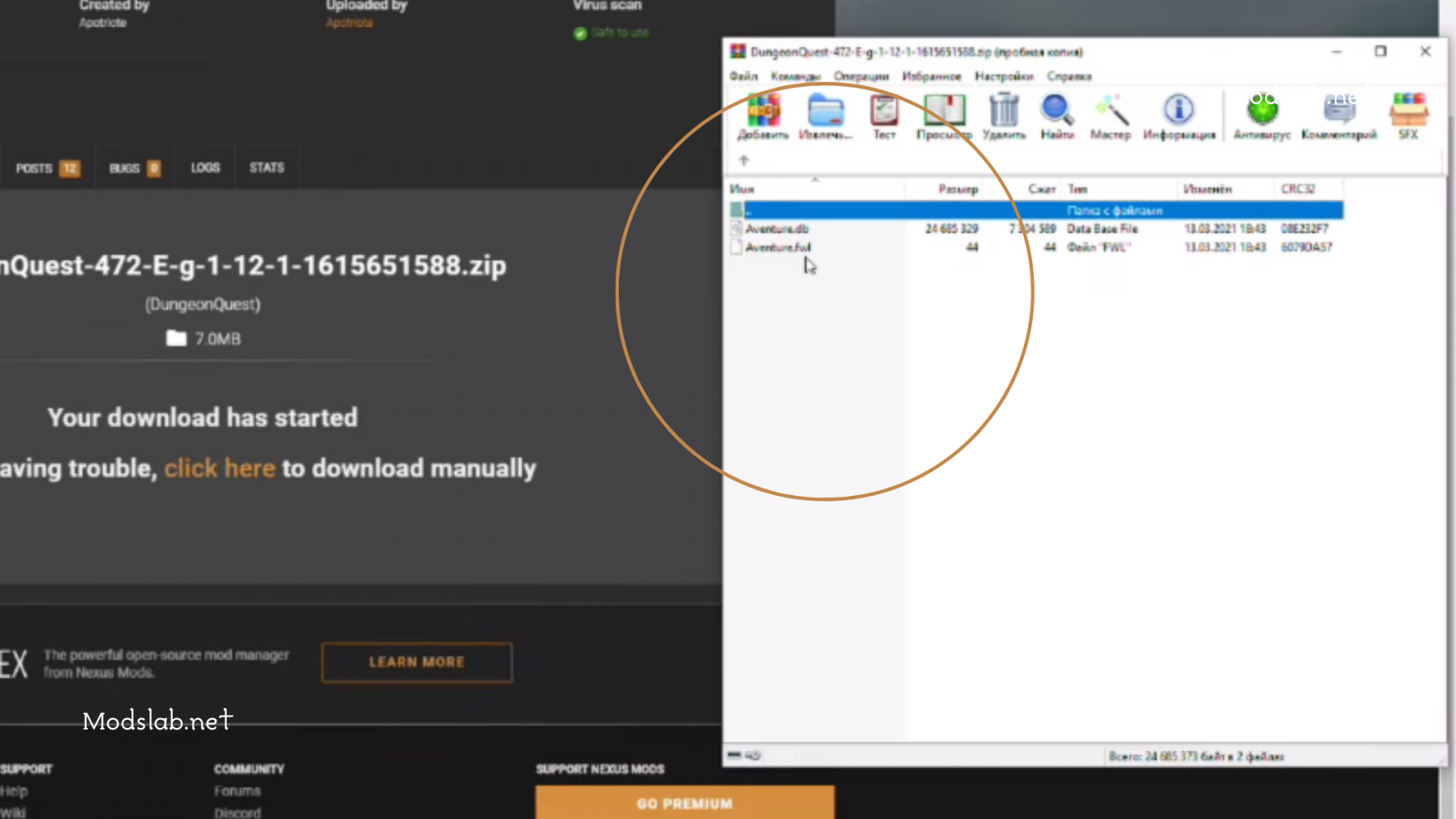Screen dimensions: 1456x819
Task: Click the Information (Информация) icon
Action: point(1178,110)
